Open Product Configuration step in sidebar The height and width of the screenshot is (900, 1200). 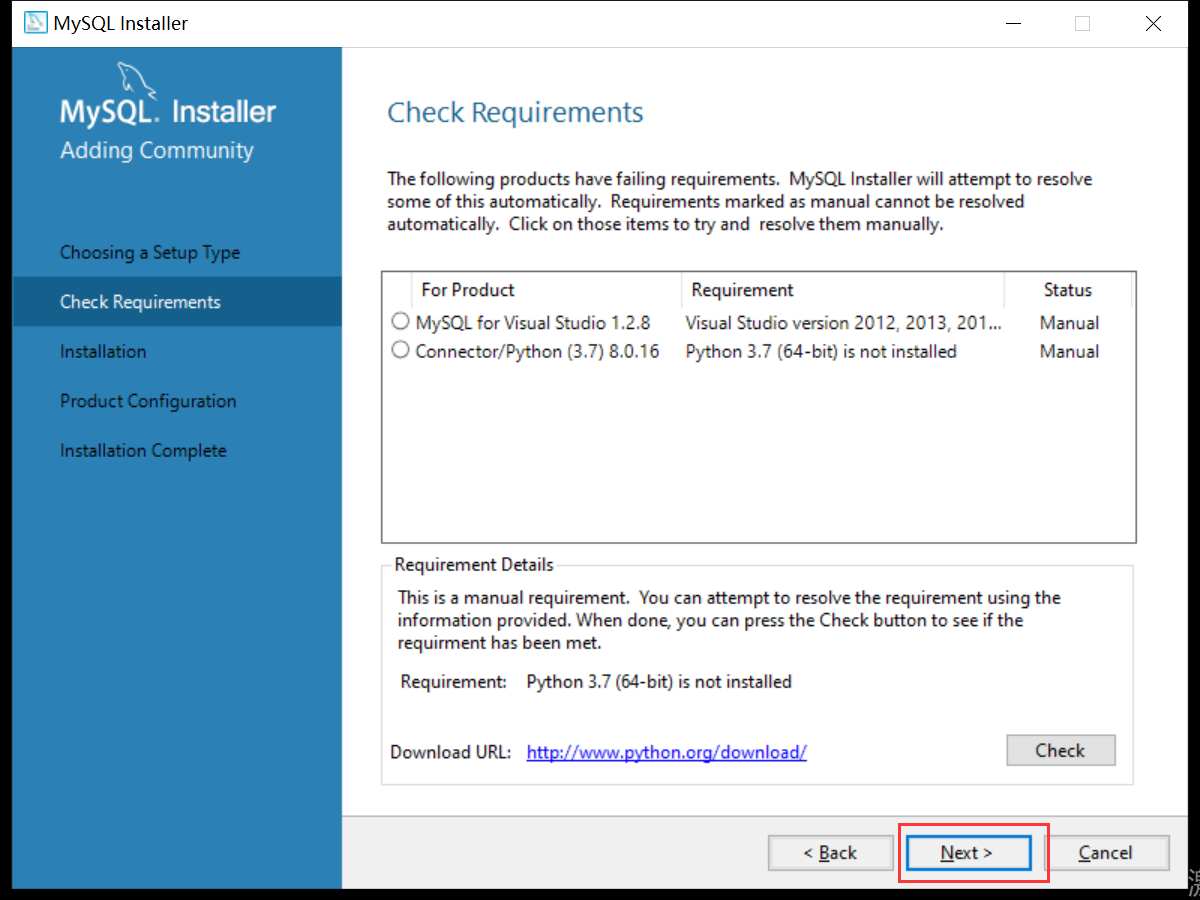click(x=148, y=401)
